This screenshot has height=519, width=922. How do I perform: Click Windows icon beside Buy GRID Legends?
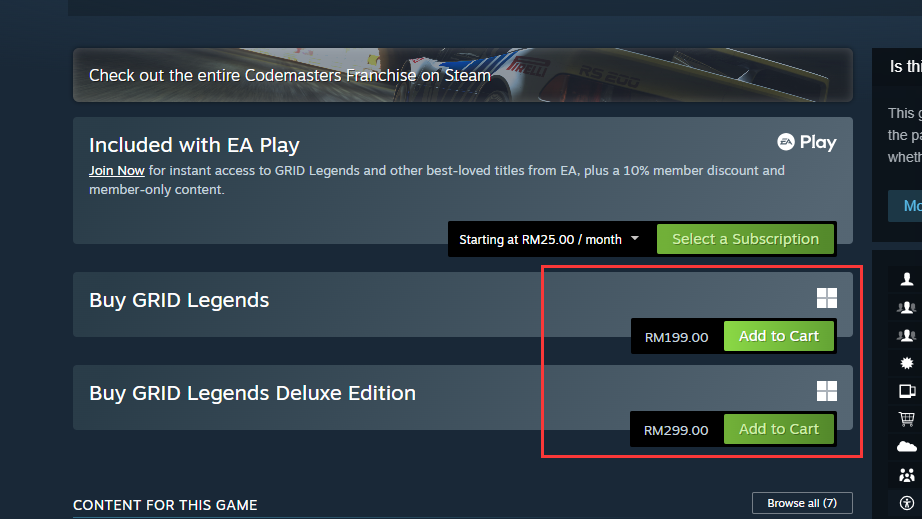826,298
